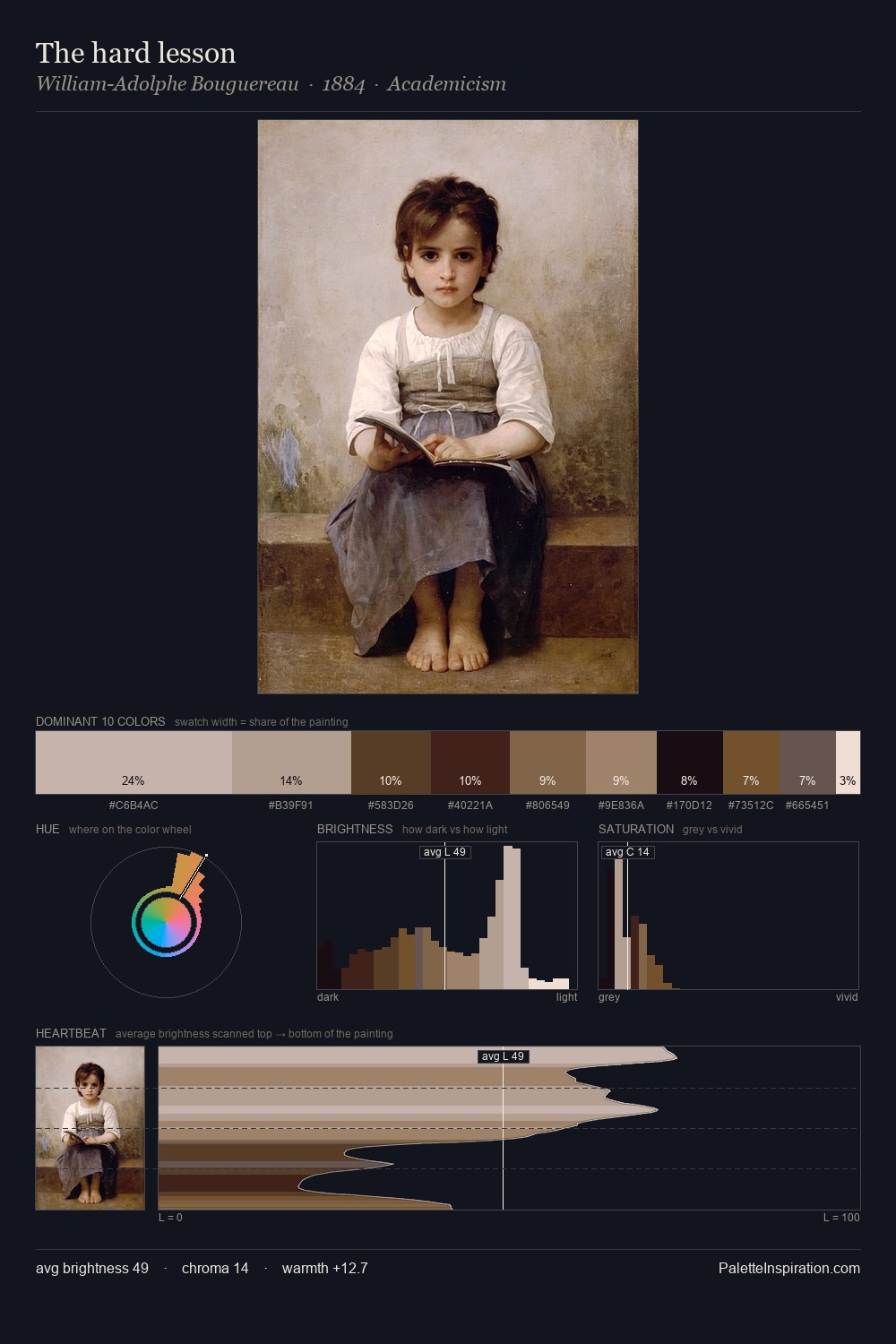The height and width of the screenshot is (1344, 896).
Task: Click the footer stat "warmth +12.7"
Action: pos(325,1268)
